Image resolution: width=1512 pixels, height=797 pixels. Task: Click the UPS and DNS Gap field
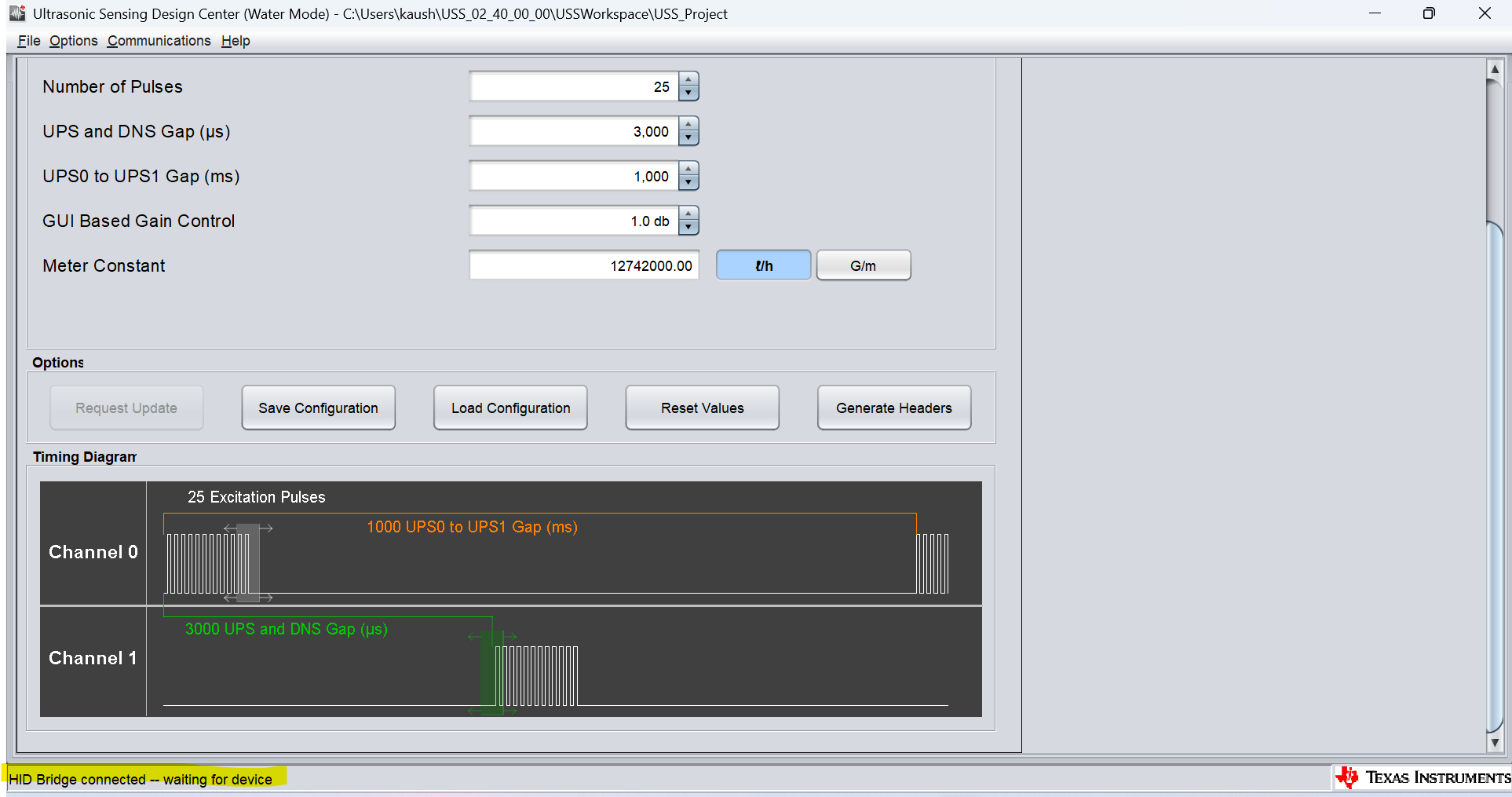pyautogui.click(x=575, y=131)
